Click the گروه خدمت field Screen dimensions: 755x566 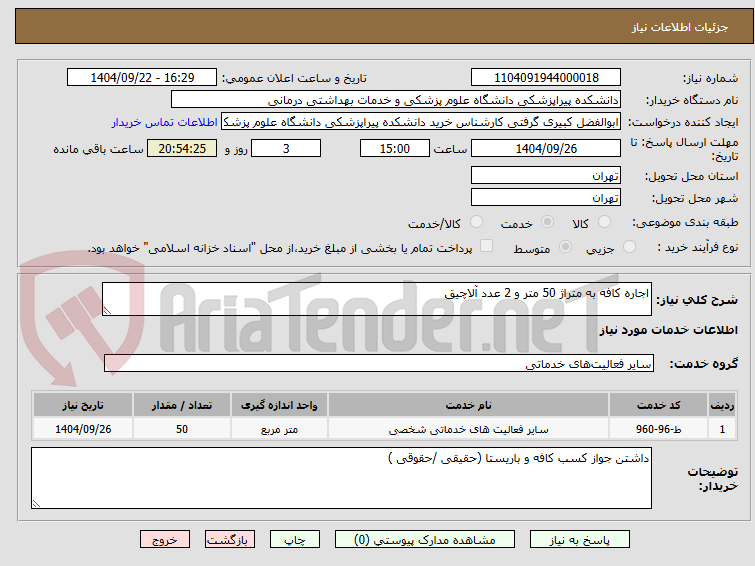(378, 364)
